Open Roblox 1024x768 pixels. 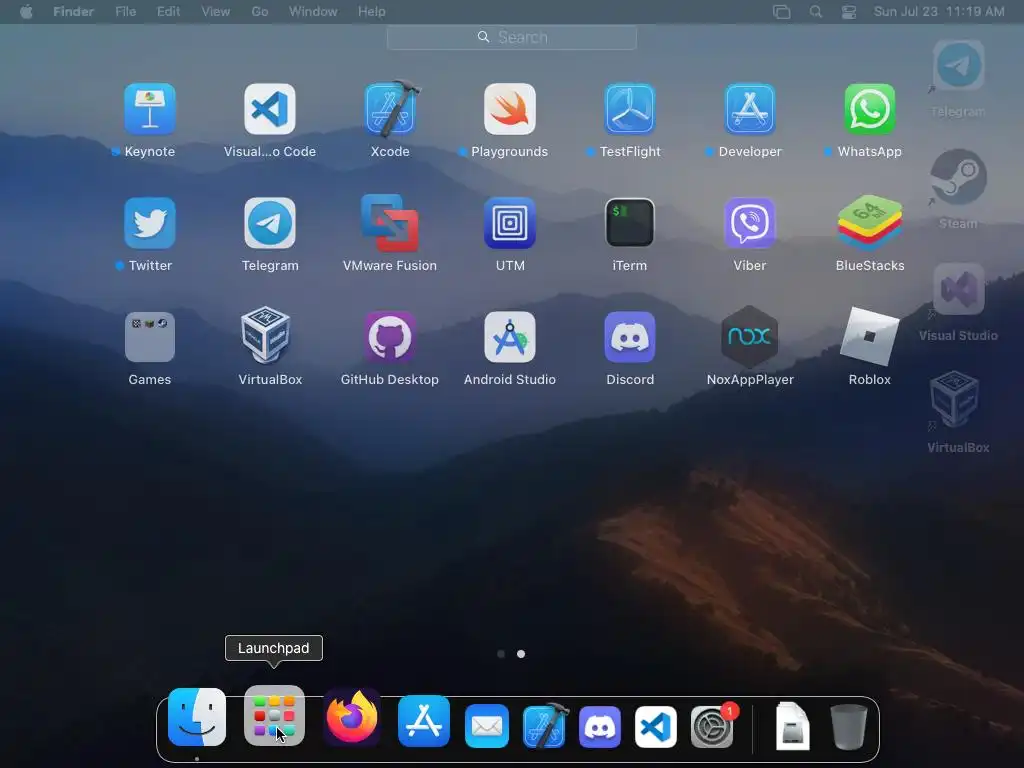pyautogui.click(x=870, y=337)
